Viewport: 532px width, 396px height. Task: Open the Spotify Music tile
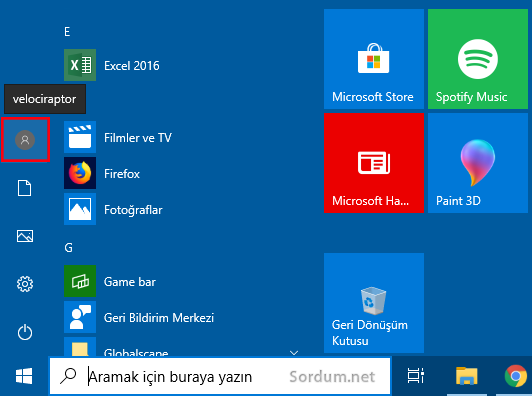point(478,59)
